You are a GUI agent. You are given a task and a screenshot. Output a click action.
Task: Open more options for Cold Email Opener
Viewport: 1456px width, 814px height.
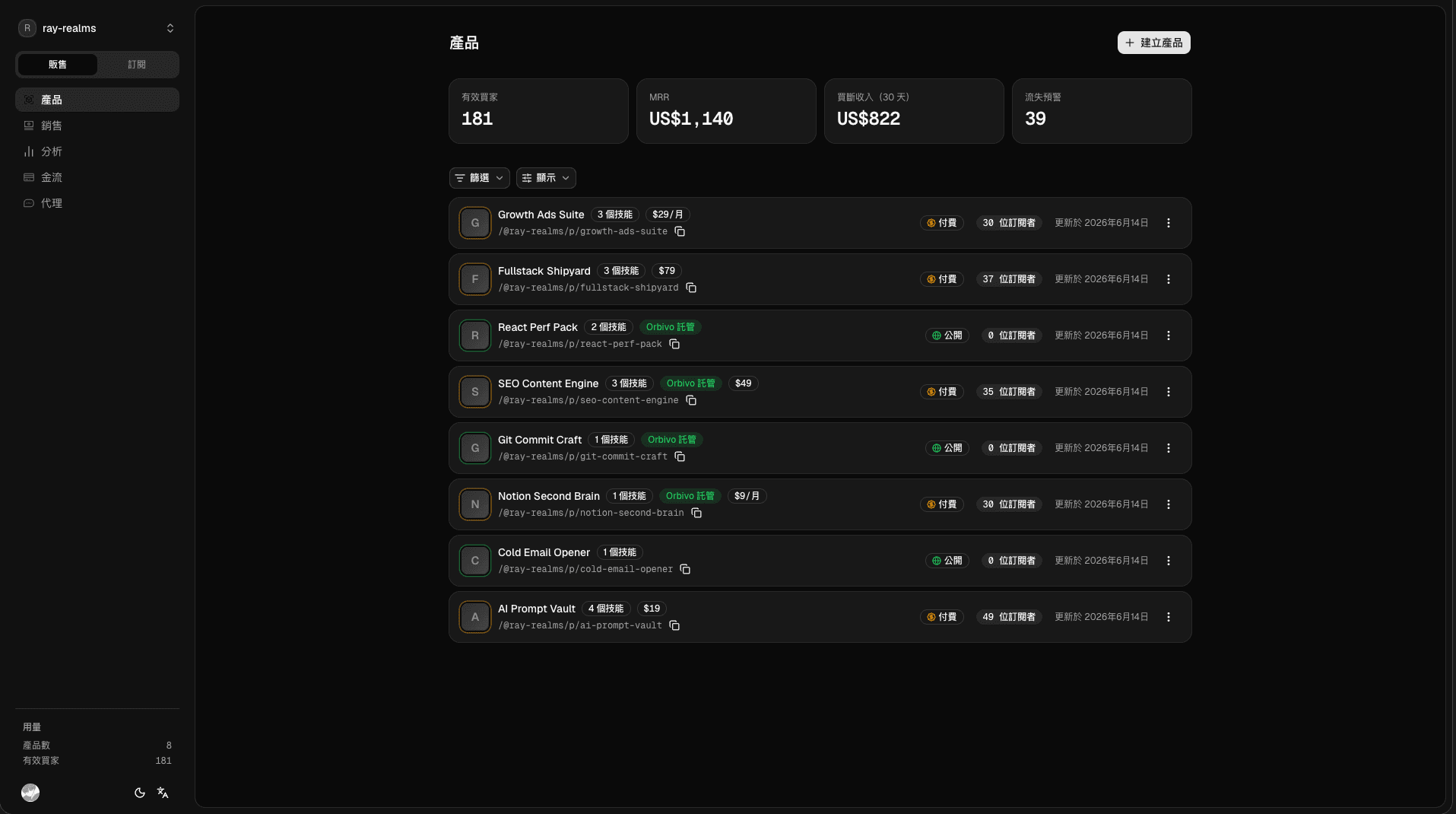pyautogui.click(x=1169, y=561)
